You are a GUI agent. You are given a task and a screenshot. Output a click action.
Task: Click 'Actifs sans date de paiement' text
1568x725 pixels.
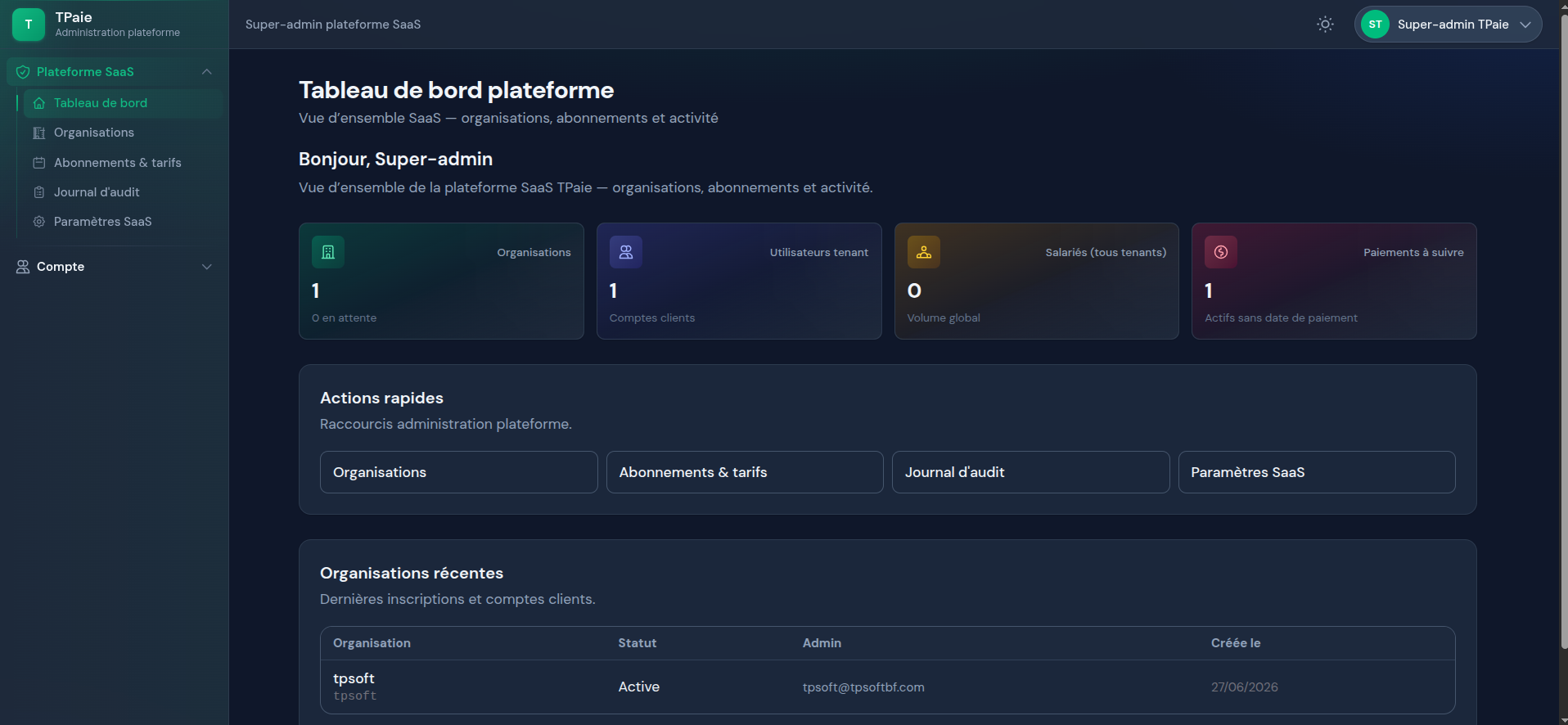[x=1281, y=317]
